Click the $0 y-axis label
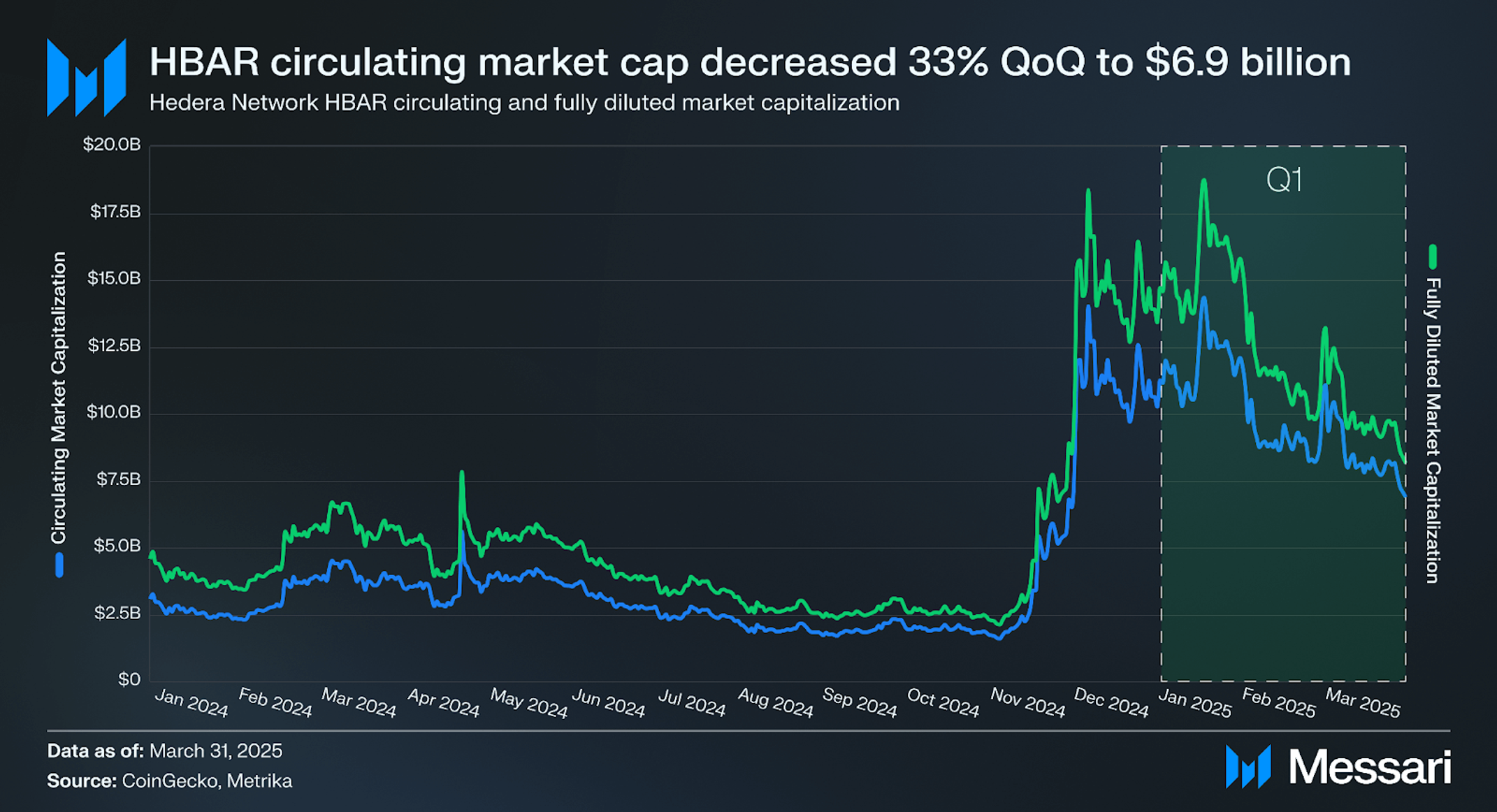1497x812 pixels. (129, 679)
